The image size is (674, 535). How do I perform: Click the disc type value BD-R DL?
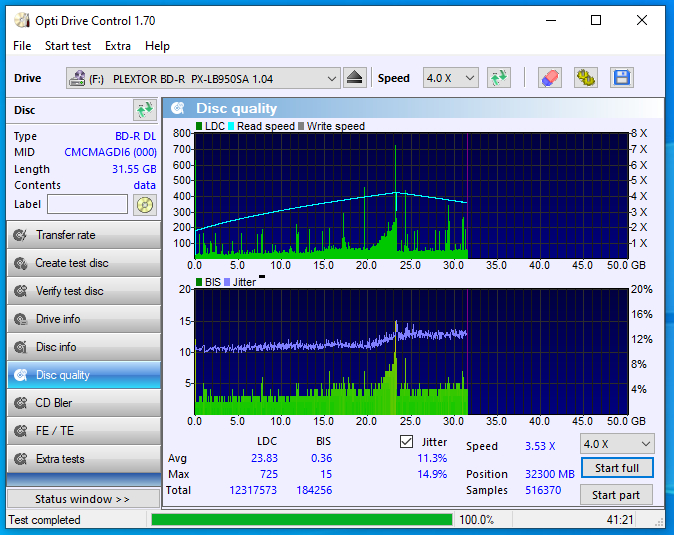tap(135, 136)
